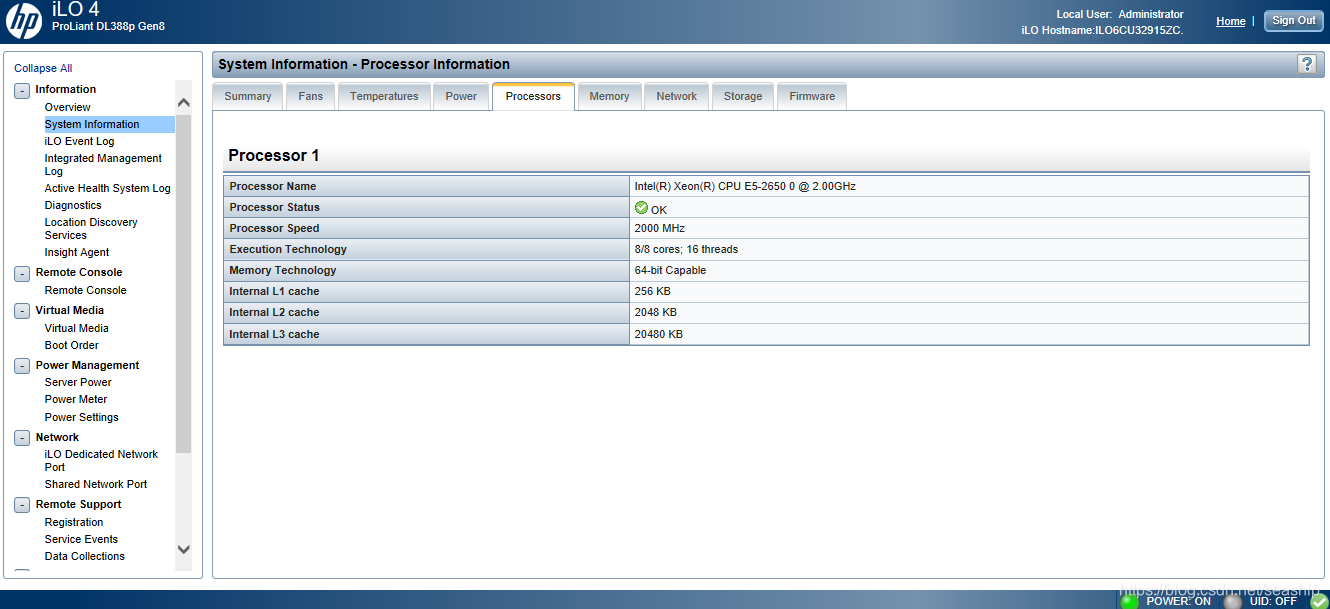
Task: Open the Memory tab
Action: pyautogui.click(x=609, y=97)
